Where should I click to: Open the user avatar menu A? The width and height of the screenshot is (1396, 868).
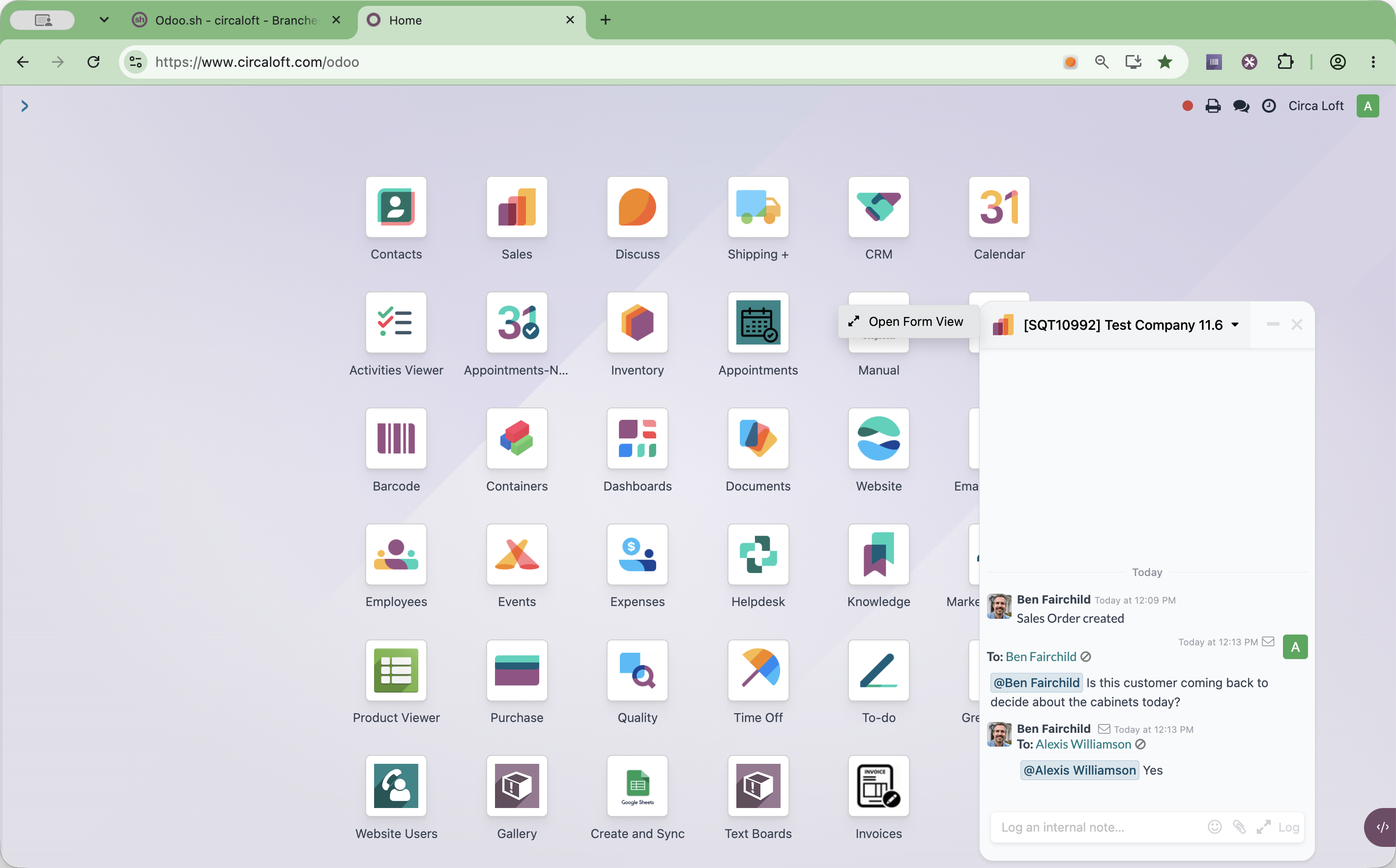pos(1368,106)
